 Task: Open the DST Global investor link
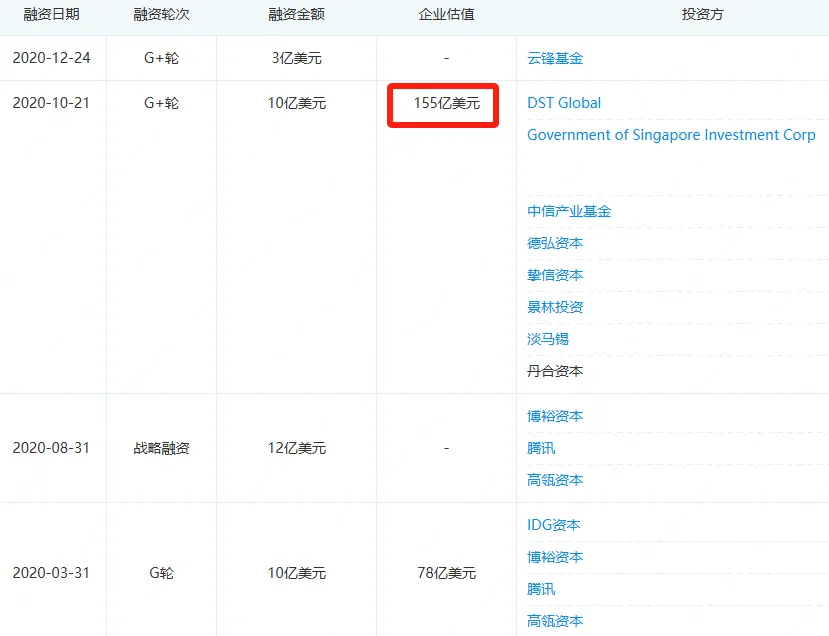(x=564, y=103)
